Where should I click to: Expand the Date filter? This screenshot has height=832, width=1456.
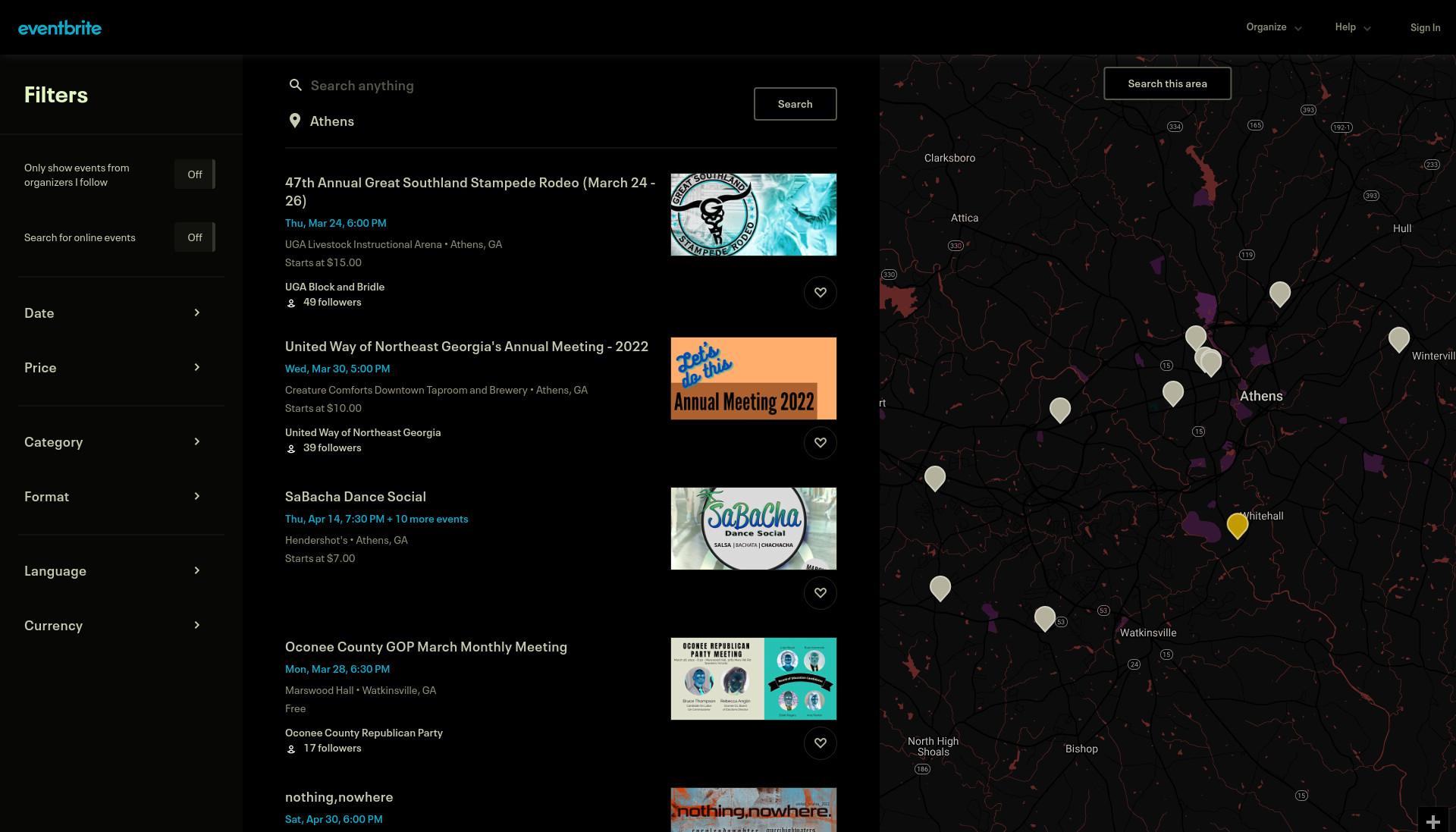114,313
